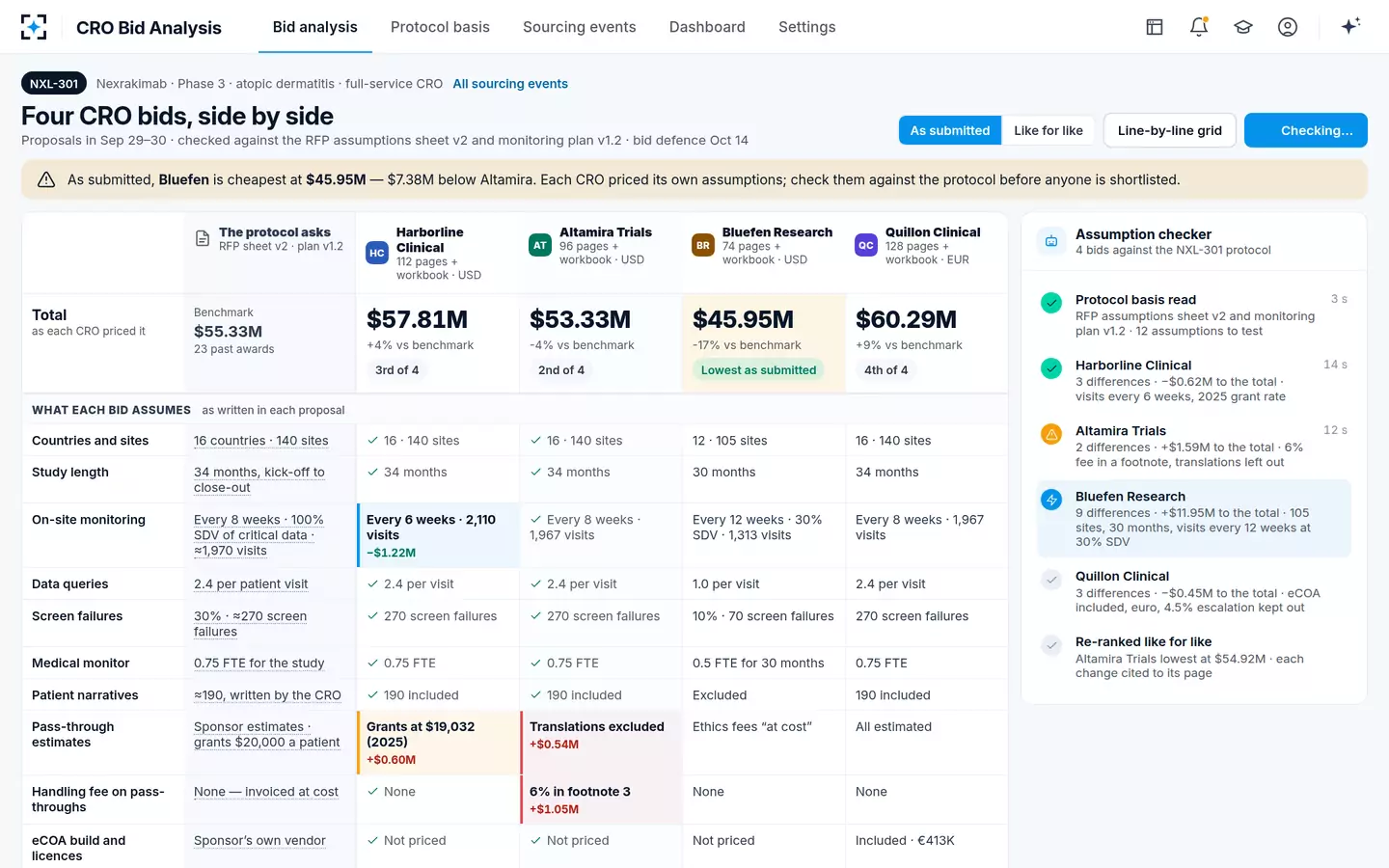Go to the Protocol basis tab
Image resolution: width=1389 pixels, height=868 pixels.
440,27
